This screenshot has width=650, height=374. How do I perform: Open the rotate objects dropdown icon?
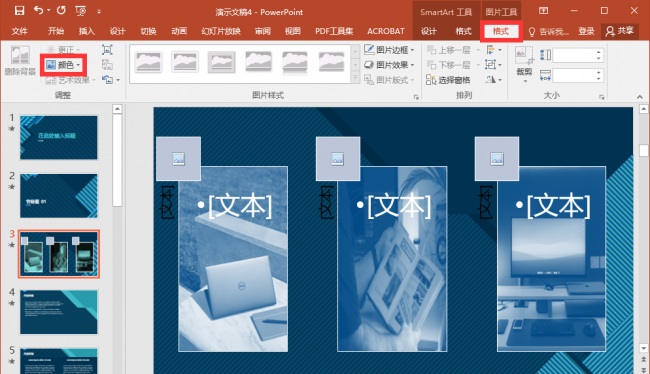494,80
